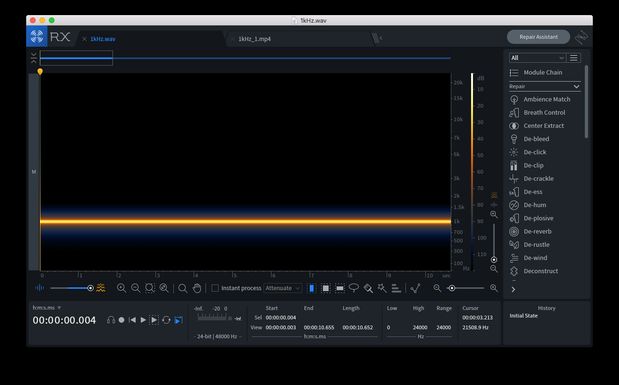
Task: Click the zoom out tool
Action: click(135, 288)
